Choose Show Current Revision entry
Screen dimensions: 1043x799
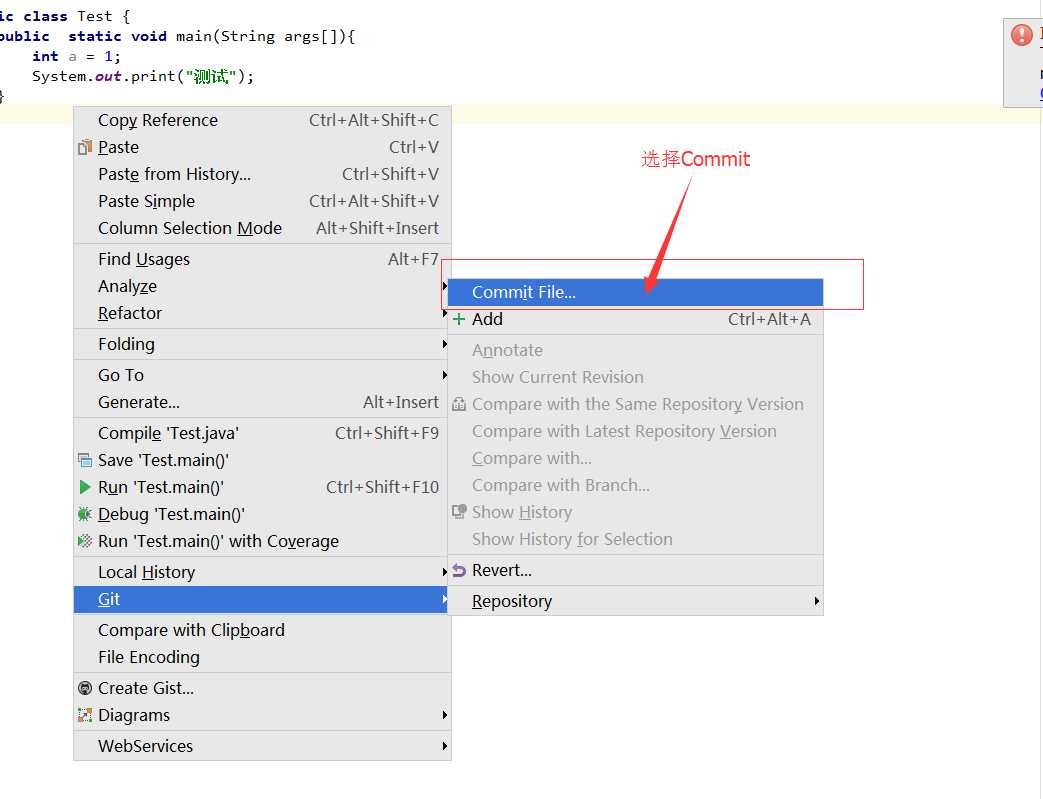[x=635, y=377]
